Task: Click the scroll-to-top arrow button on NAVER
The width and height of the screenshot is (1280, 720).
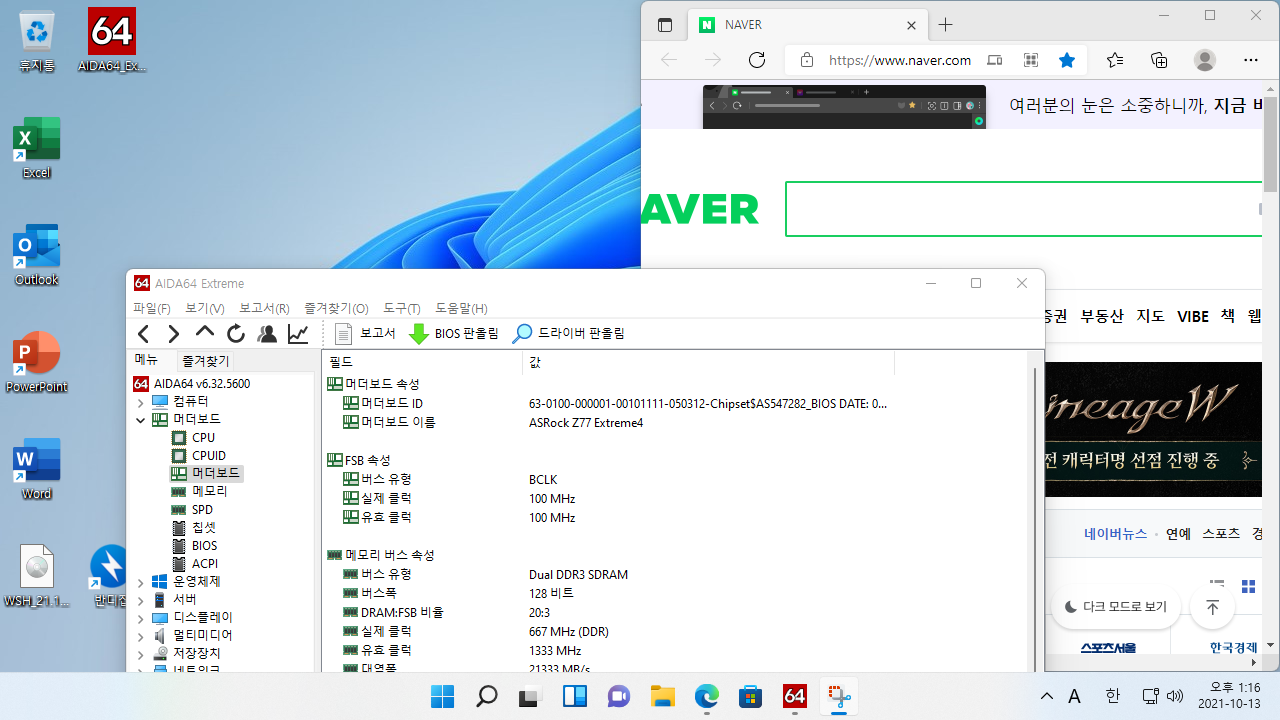Action: point(1213,607)
